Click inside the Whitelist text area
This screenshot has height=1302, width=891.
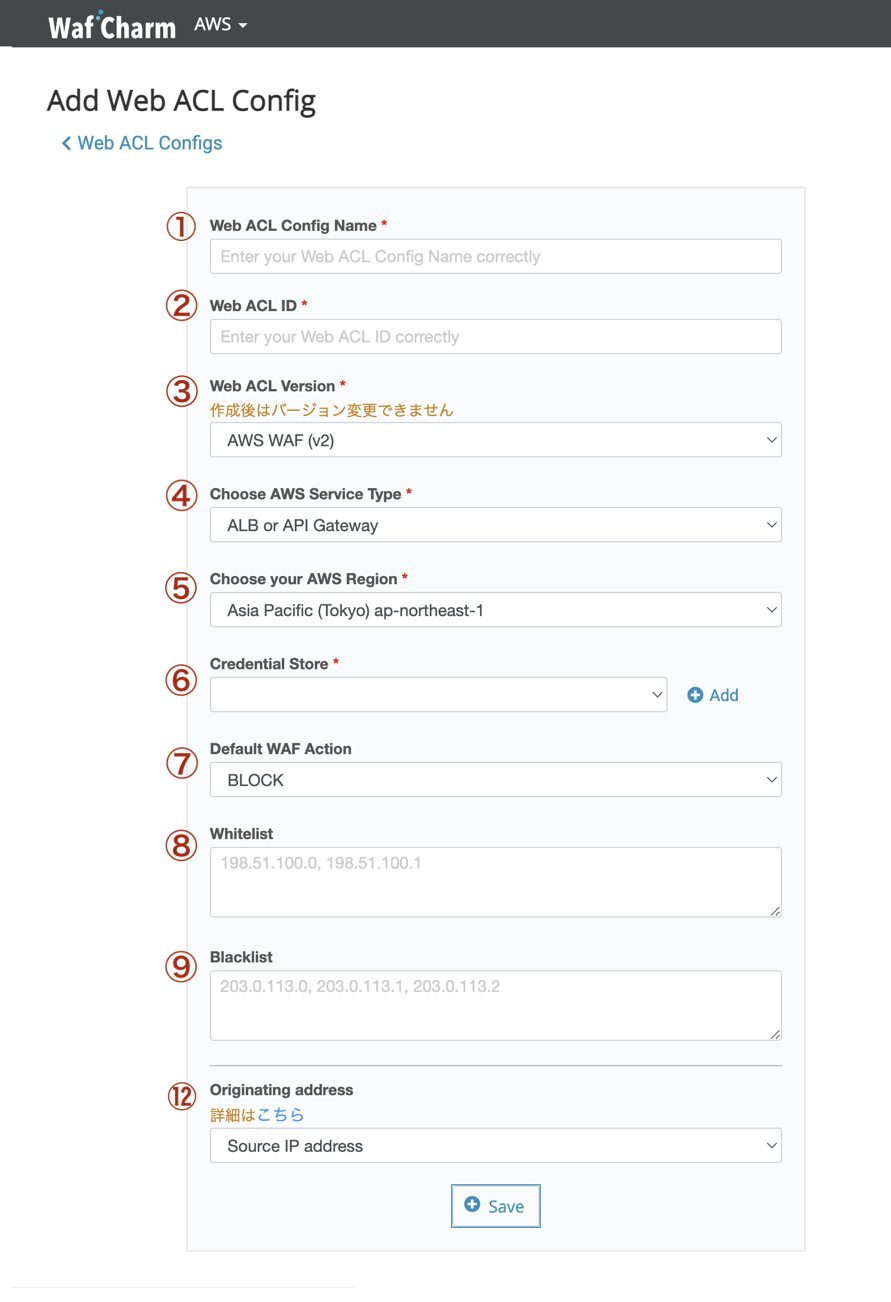tap(495, 882)
